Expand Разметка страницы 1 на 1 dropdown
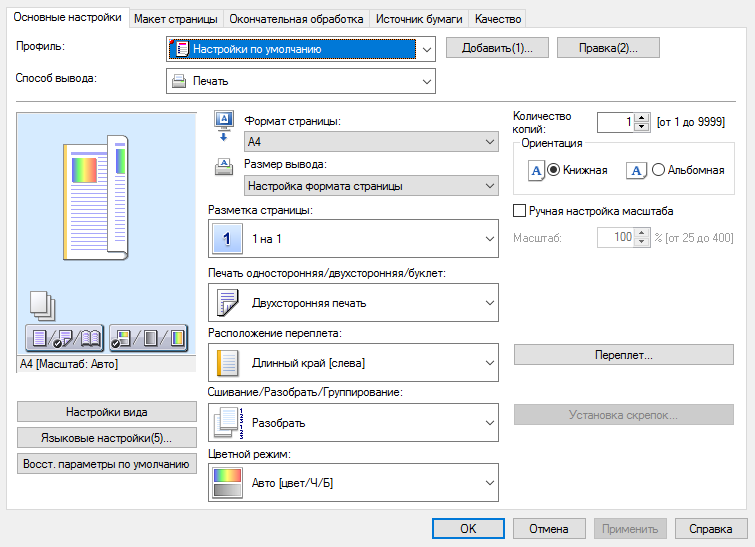 tap(353, 238)
